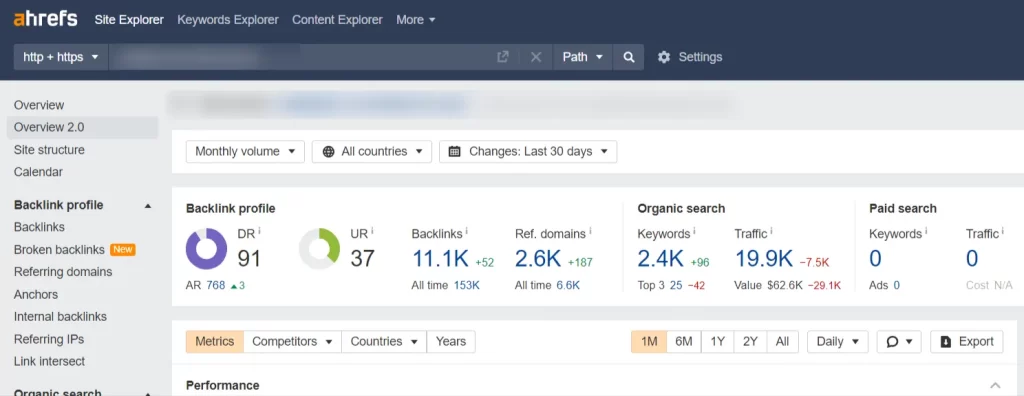
Task: Open URL in new tab icon
Action: pyautogui.click(x=502, y=57)
